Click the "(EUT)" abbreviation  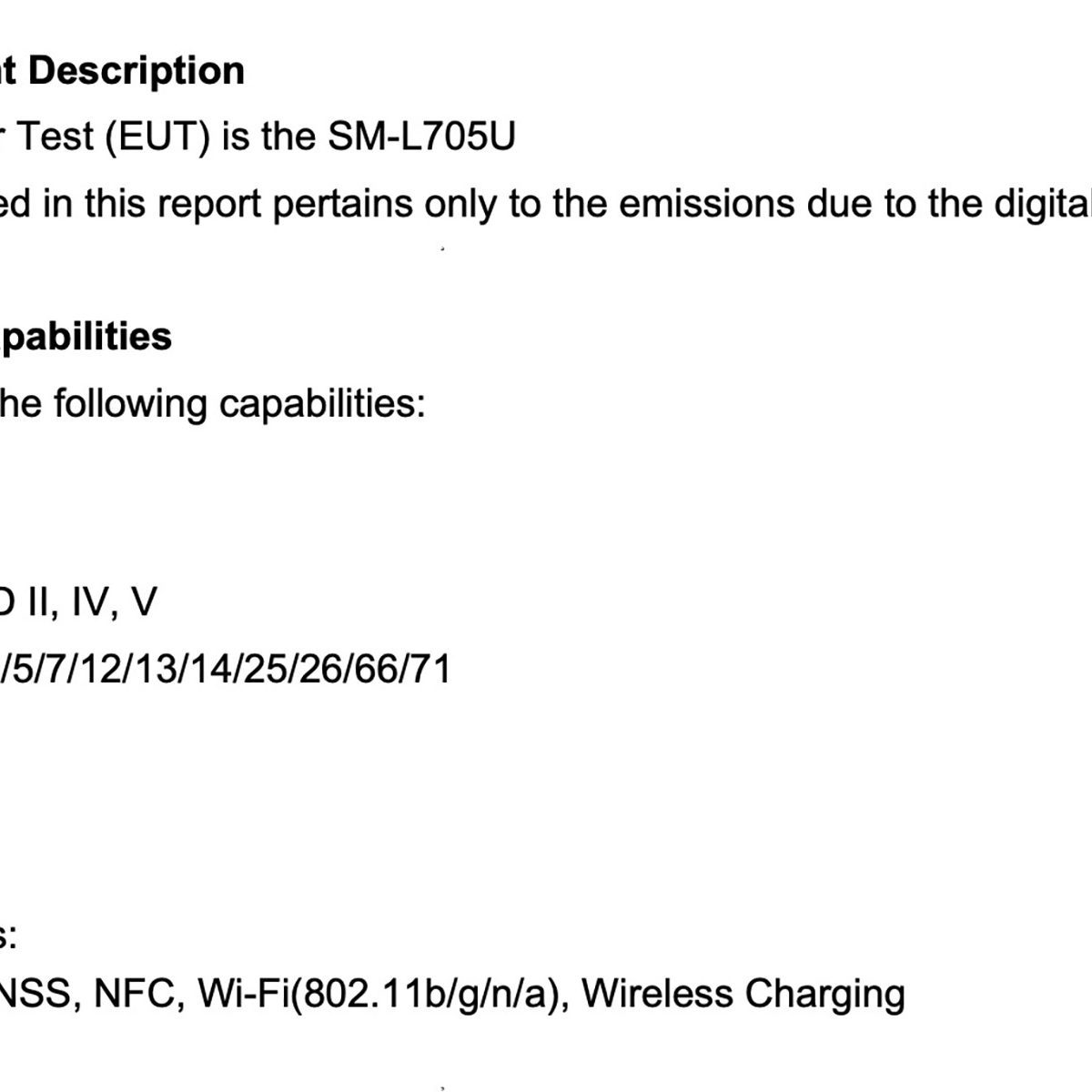click(158, 137)
